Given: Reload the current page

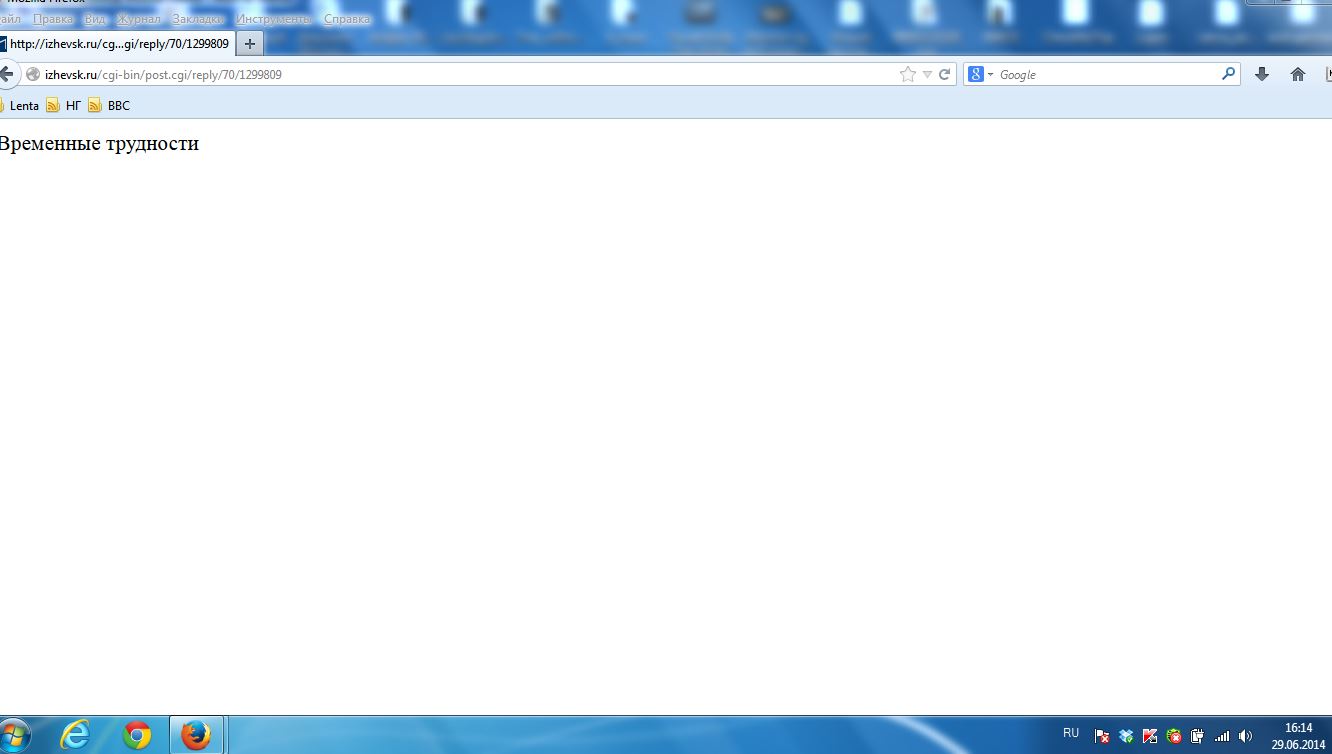Looking at the screenshot, I should pos(944,74).
